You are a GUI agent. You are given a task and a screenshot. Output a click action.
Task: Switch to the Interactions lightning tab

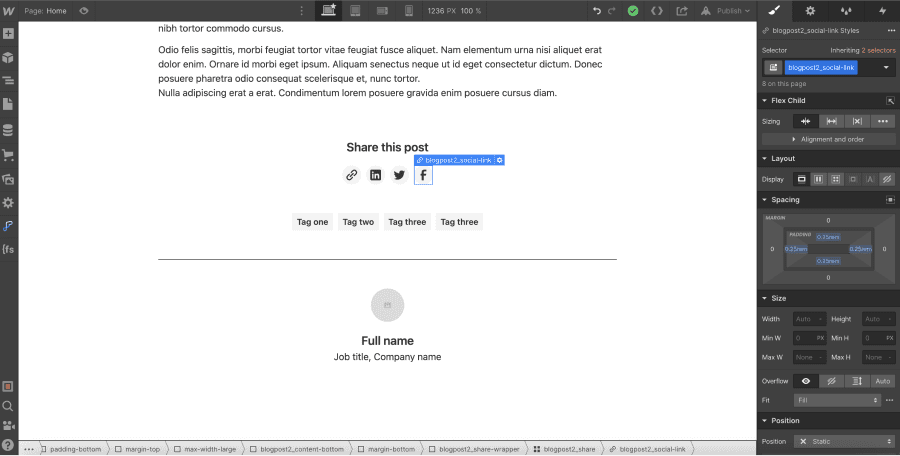(882, 10)
